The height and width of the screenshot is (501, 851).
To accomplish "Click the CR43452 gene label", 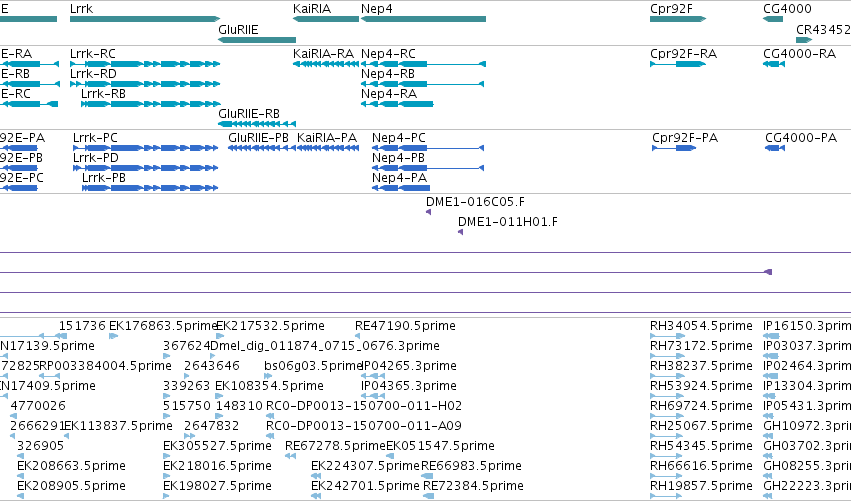I will point(823,30).
